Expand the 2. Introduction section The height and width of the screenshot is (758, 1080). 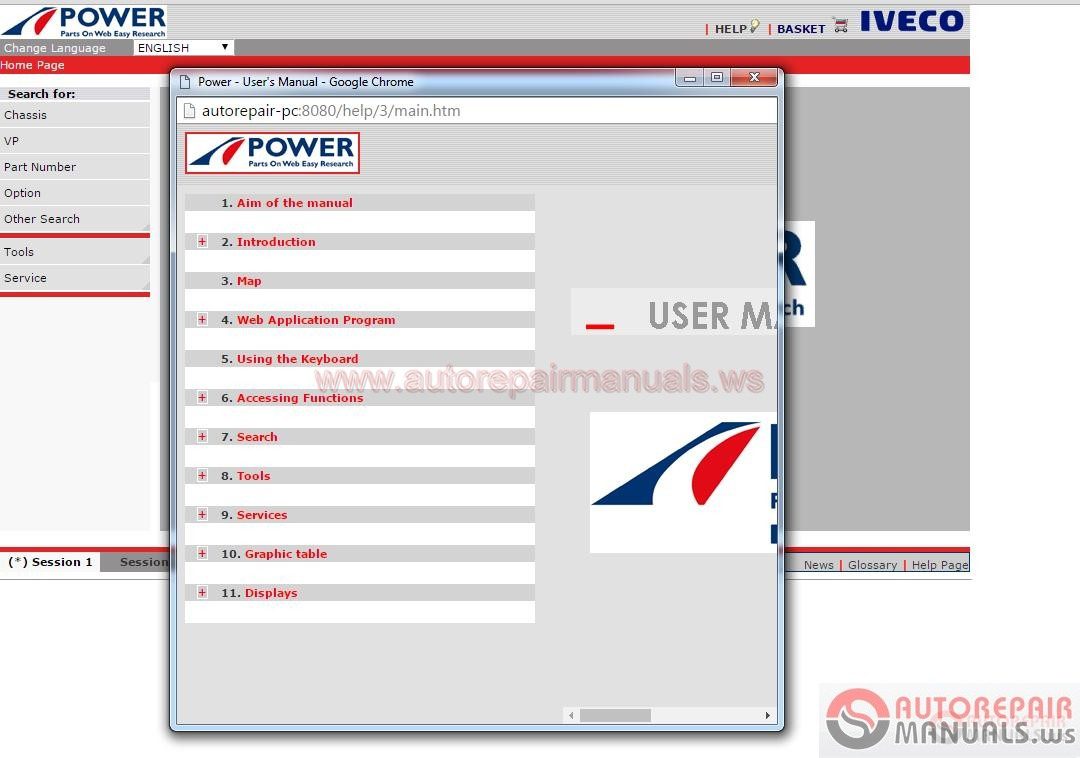[202, 241]
